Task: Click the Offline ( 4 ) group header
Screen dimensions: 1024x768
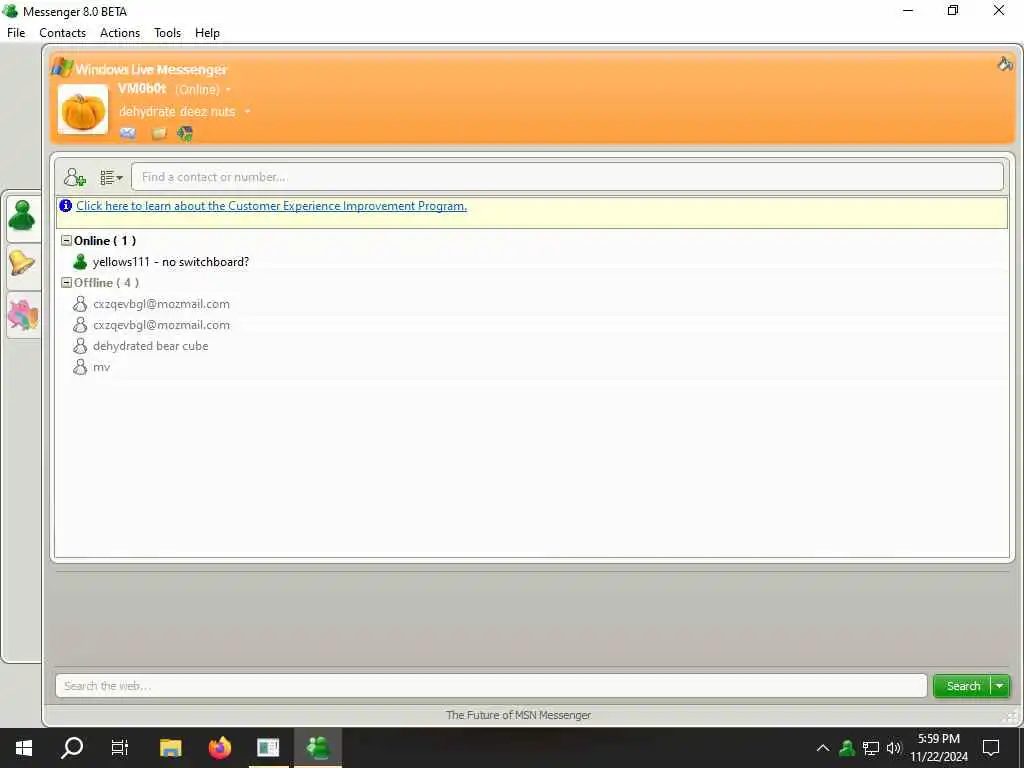Action: point(106,283)
